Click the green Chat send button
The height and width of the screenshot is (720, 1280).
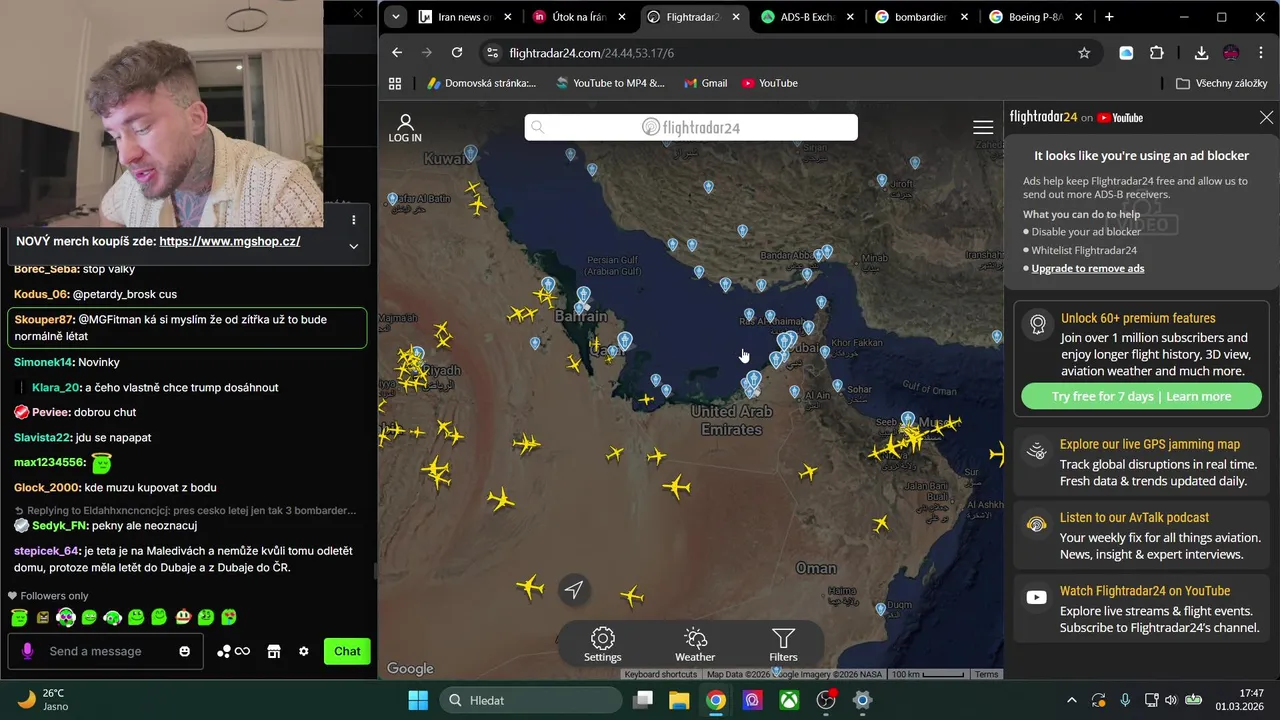(x=347, y=651)
